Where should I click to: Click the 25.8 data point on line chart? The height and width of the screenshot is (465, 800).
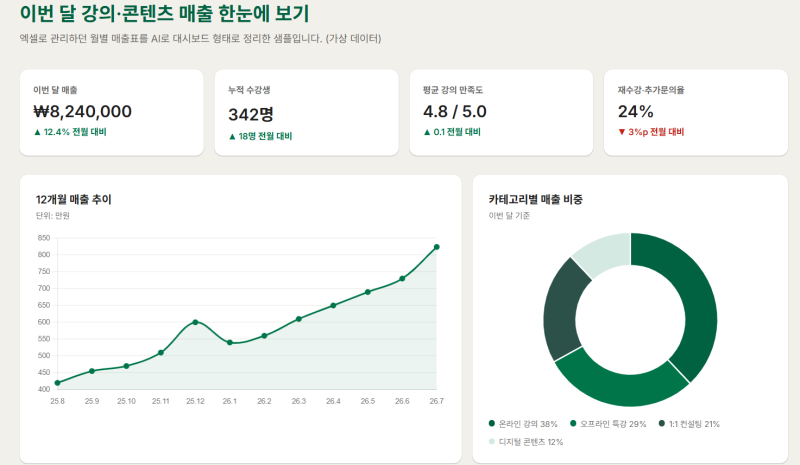58,383
